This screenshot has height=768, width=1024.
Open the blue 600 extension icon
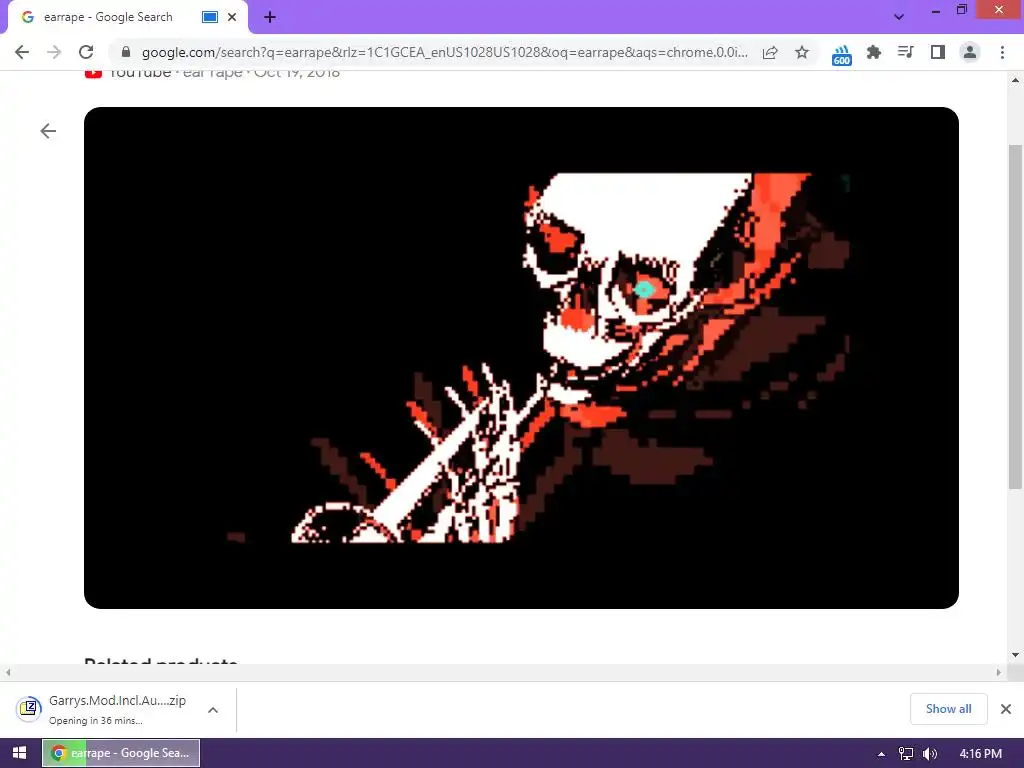tap(842, 55)
